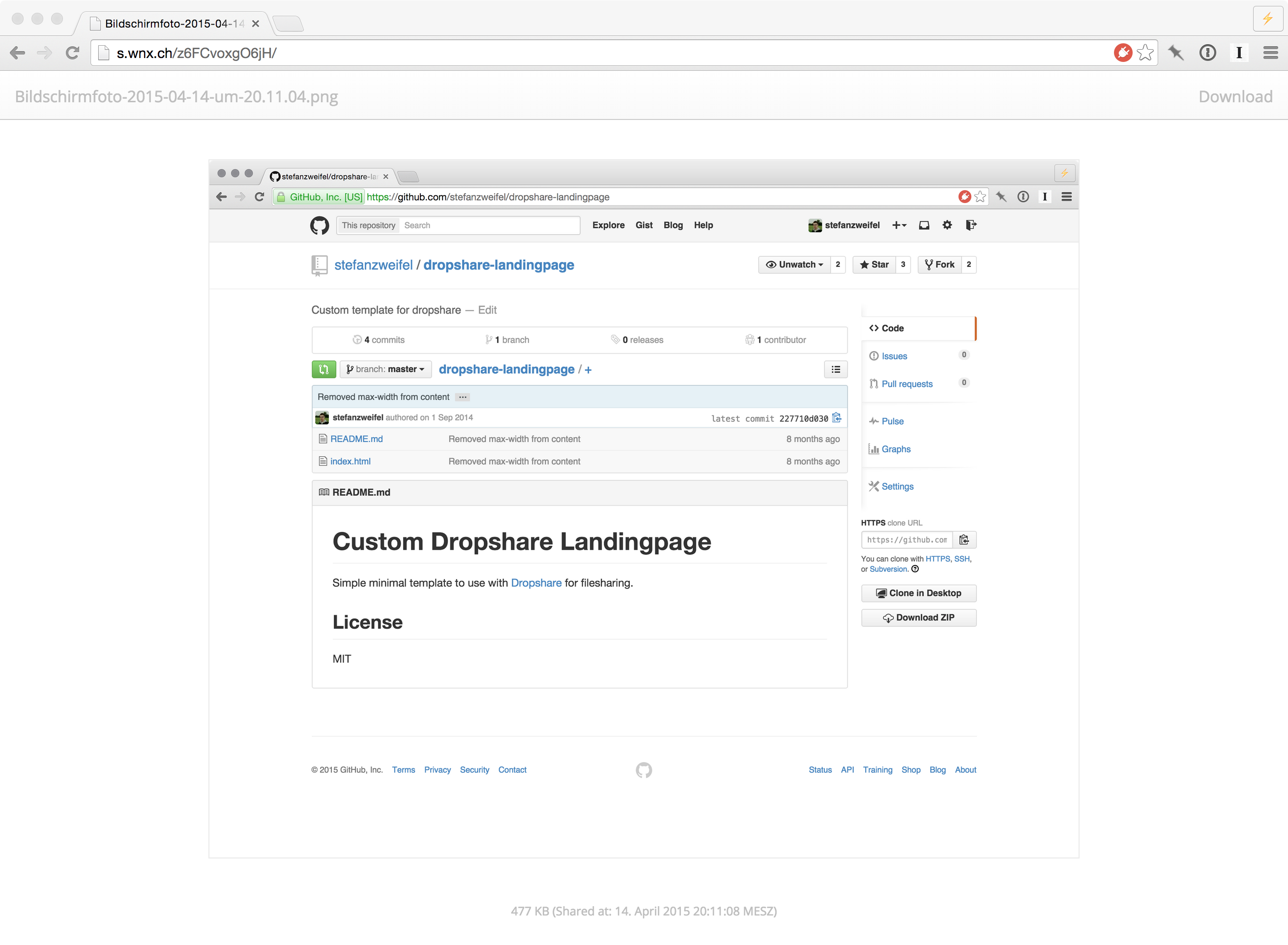Click the sign out icon in GitHub header

point(970,225)
